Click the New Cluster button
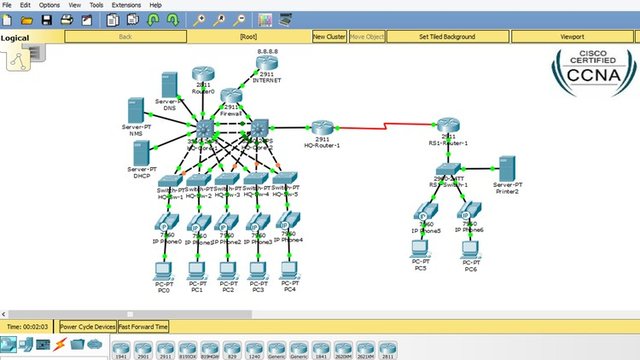 329,36
